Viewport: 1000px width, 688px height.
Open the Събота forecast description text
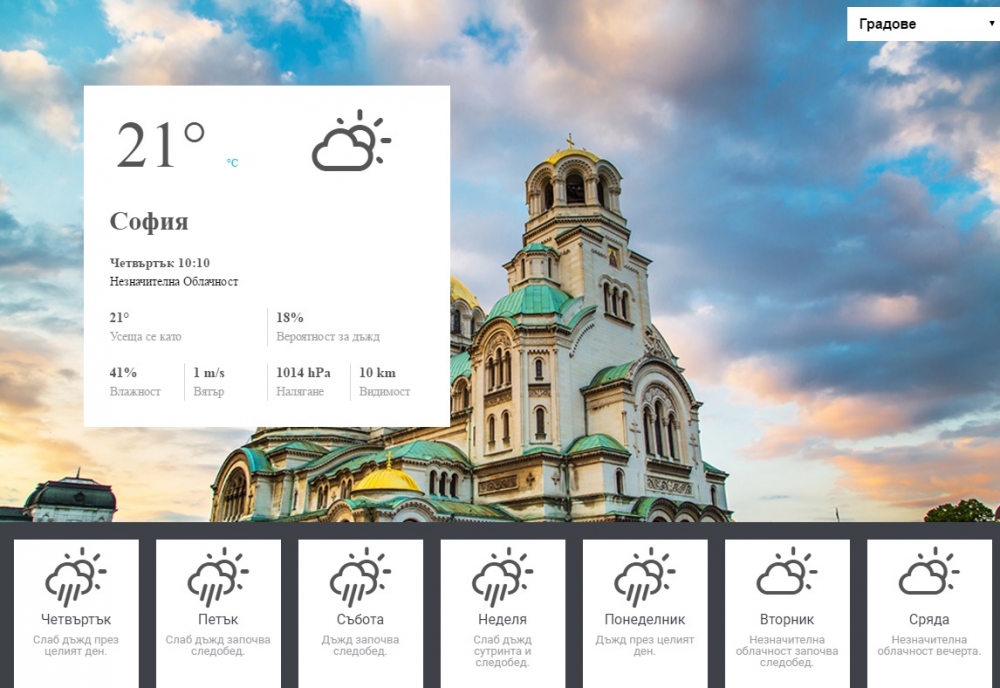tap(360, 645)
